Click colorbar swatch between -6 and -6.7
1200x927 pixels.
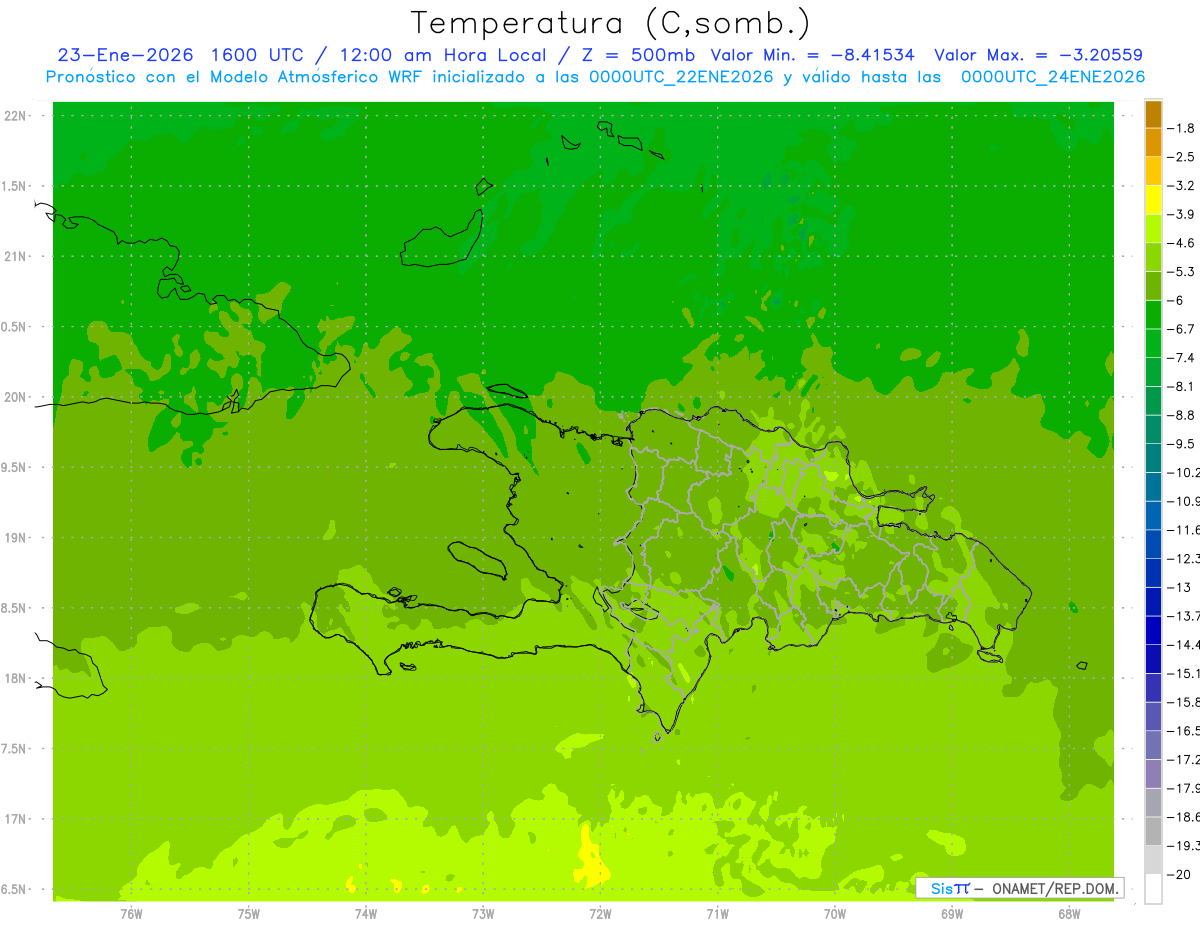pos(1153,315)
